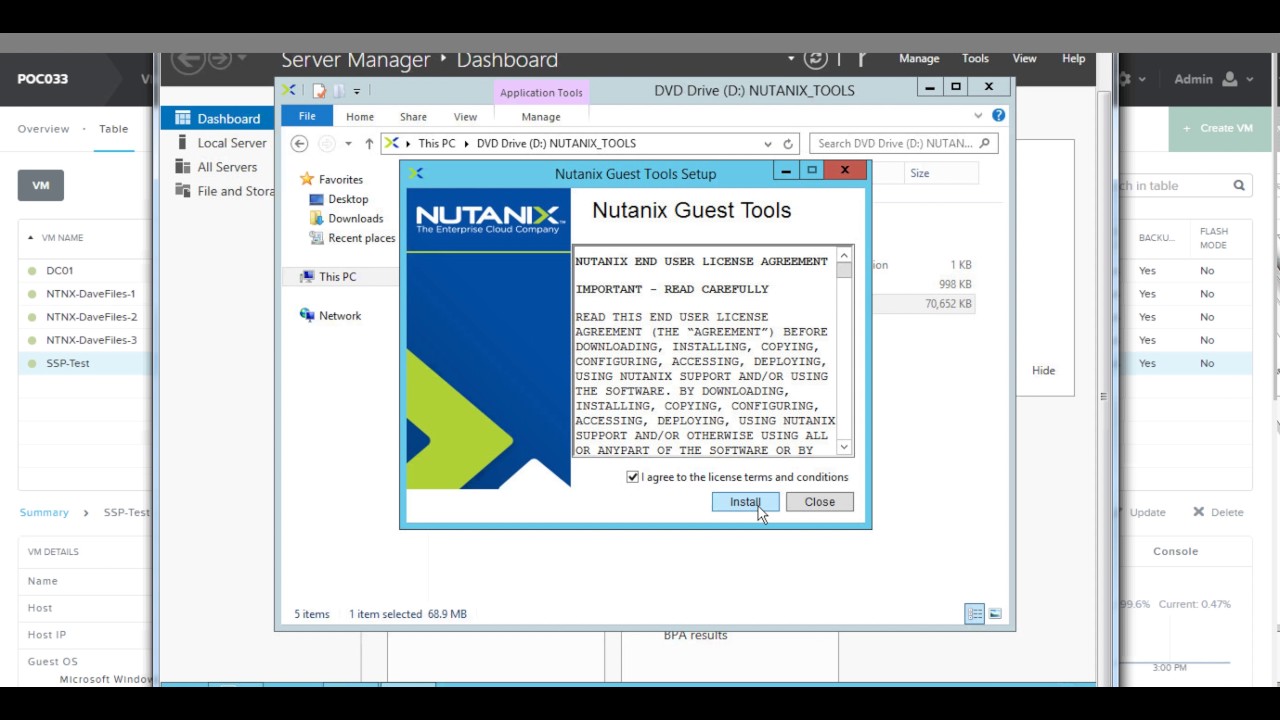1280x720 pixels.
Task: Open Customize Quick Access Toolbar dropdown
Action: (x=357, y=91)
